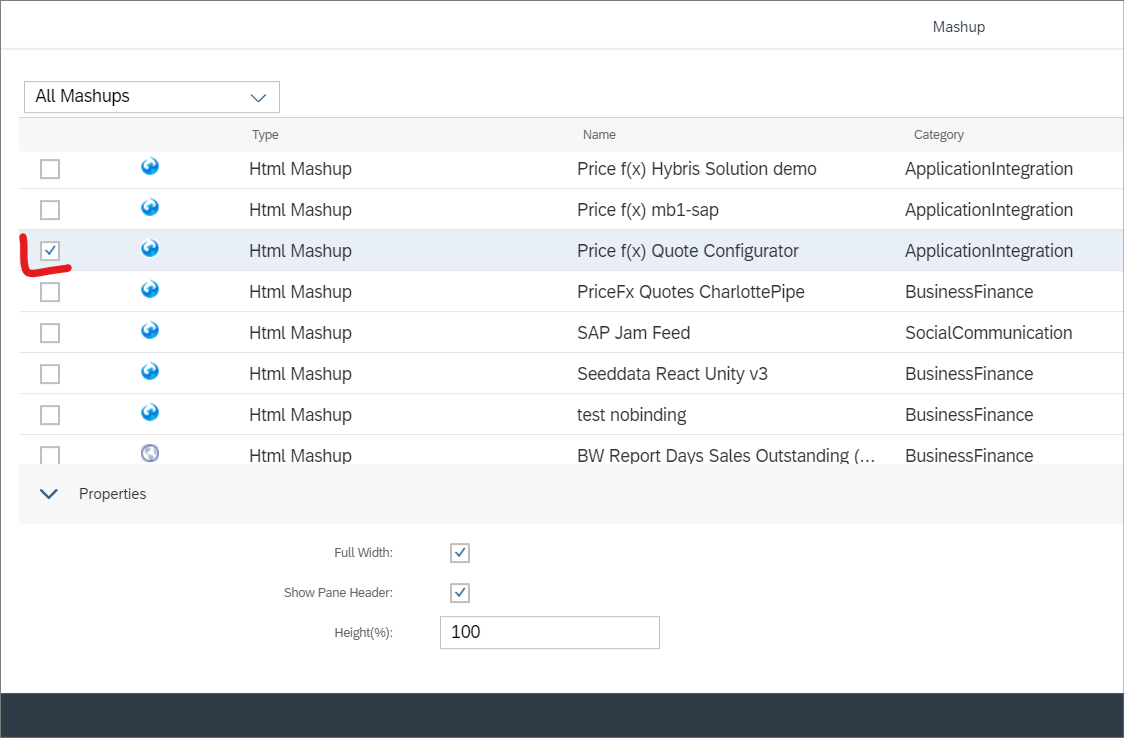This screenshot has width=1124, height=738.
Task: Click the Name column header
Action: pos(599,135)
